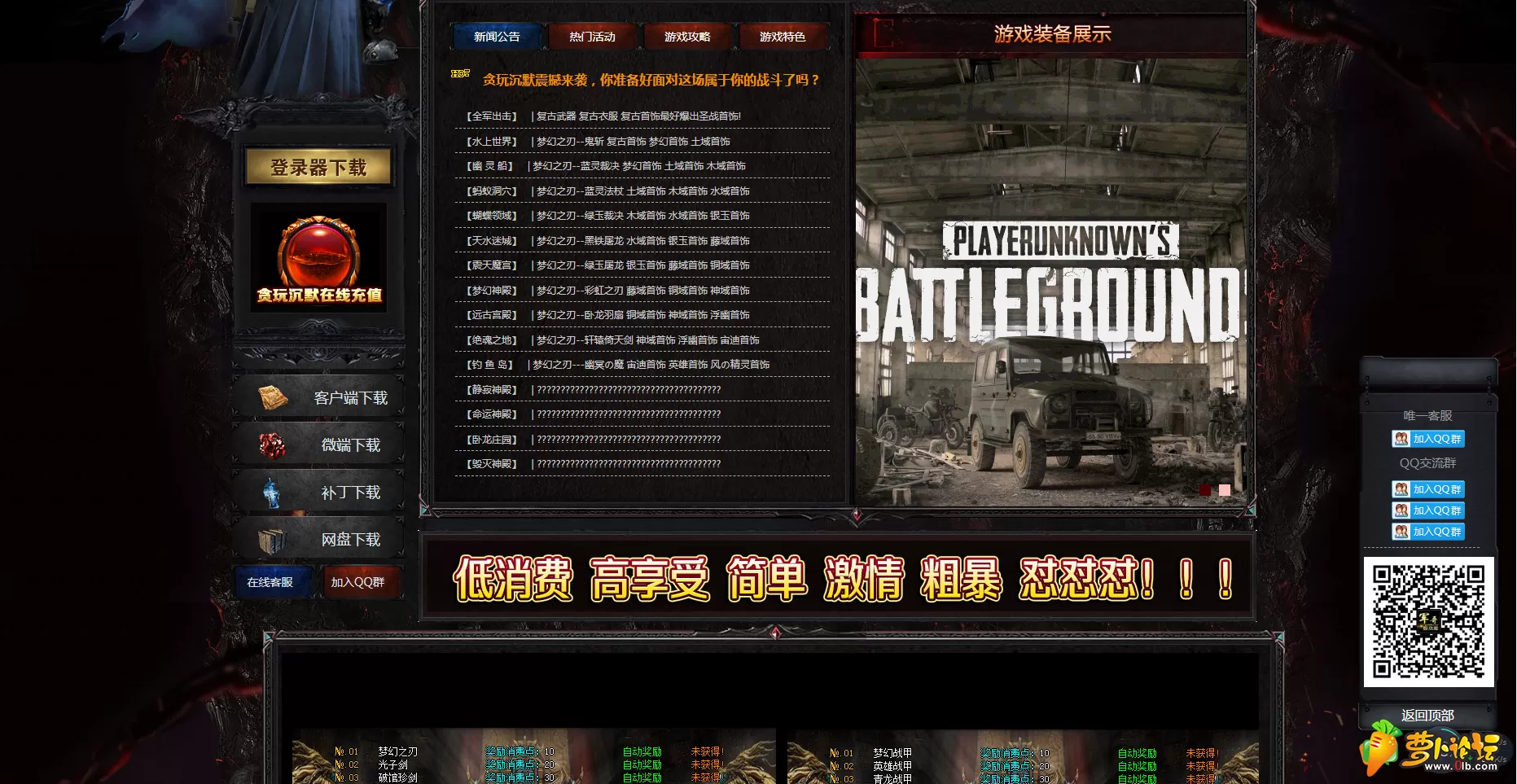Image resolution: width=1517 pixels, height=784 pixels.
Task: Open the 【幽 灵 船】 news row
Action: (642, 166)
